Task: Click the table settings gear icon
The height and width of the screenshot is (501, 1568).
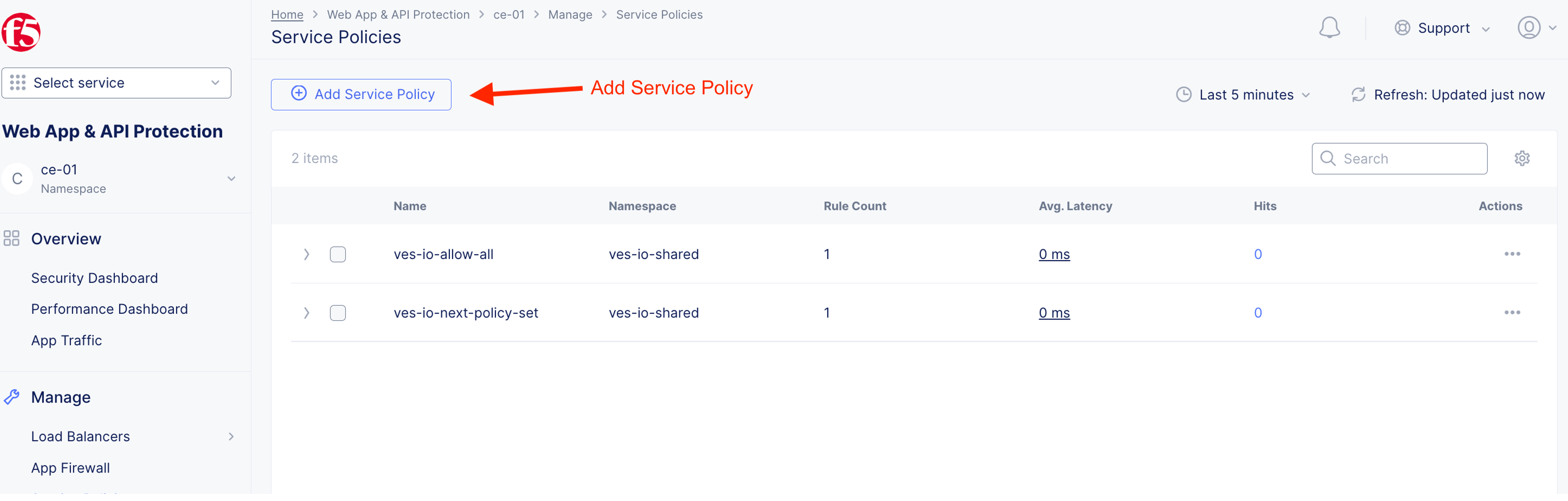Action: [x=1521, y=158]
